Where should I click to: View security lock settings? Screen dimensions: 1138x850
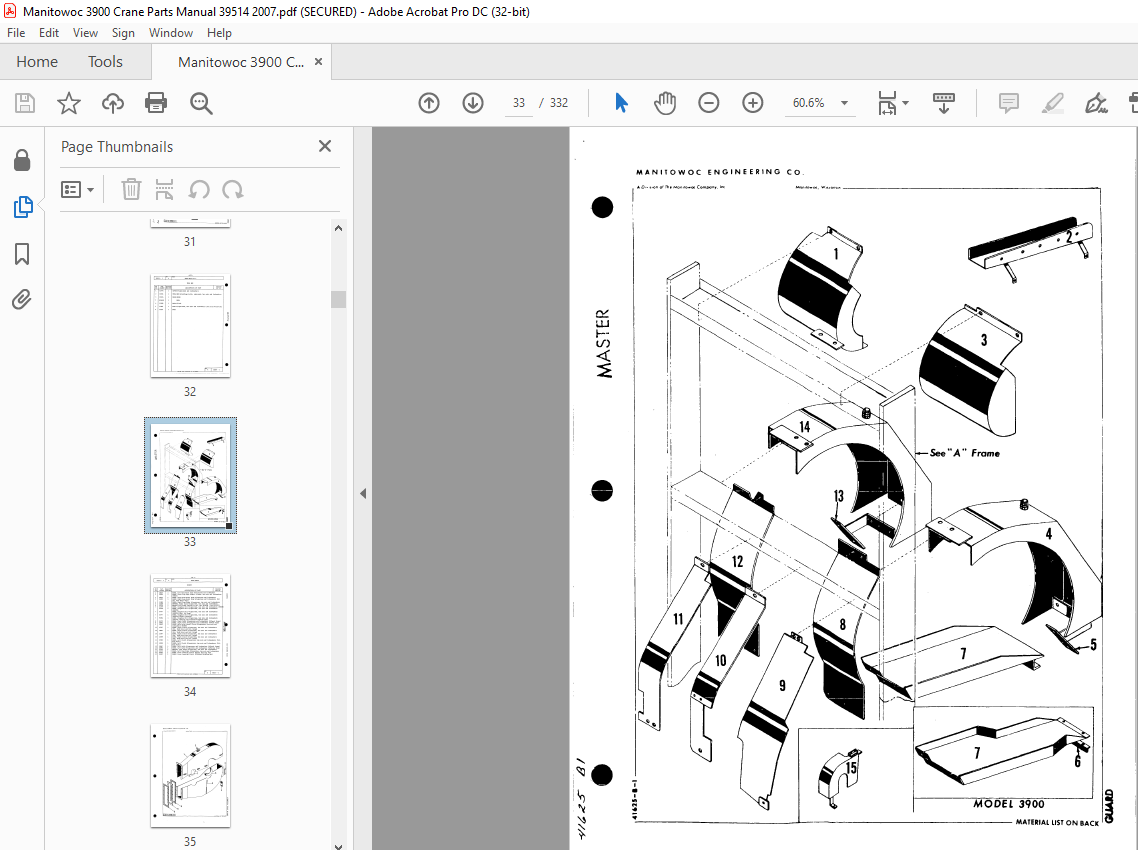[x=22, y=160]
